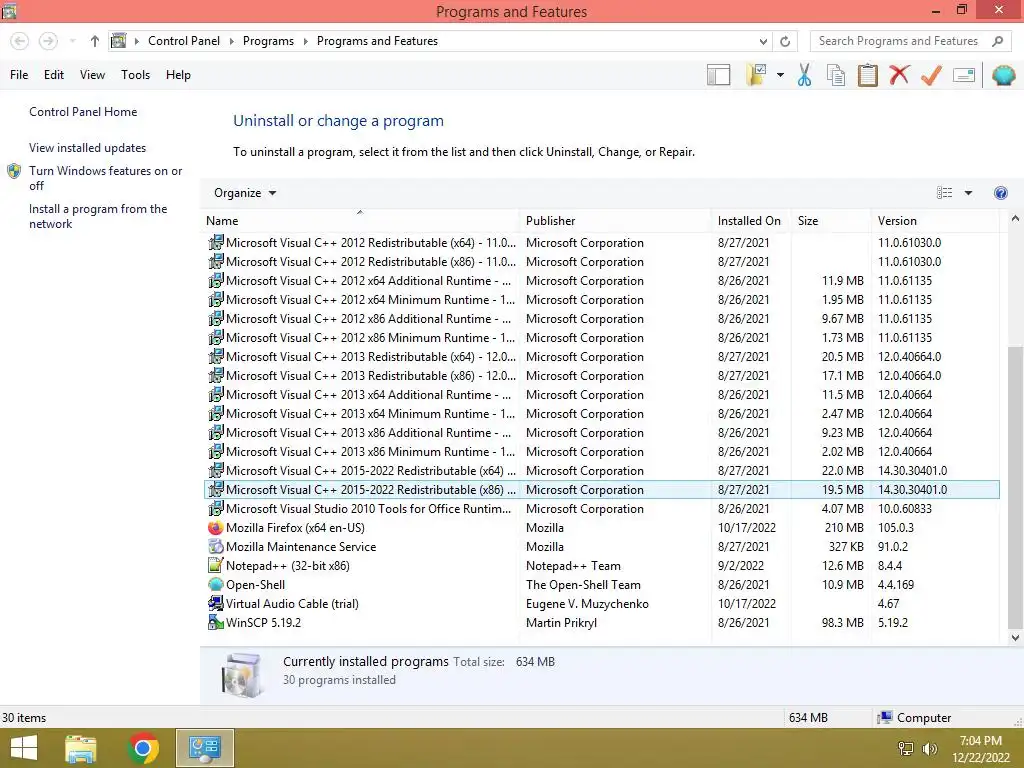Open Turn Windows features on or off
This screenshot has width=1024, height=768.
[x=105, y=178]
